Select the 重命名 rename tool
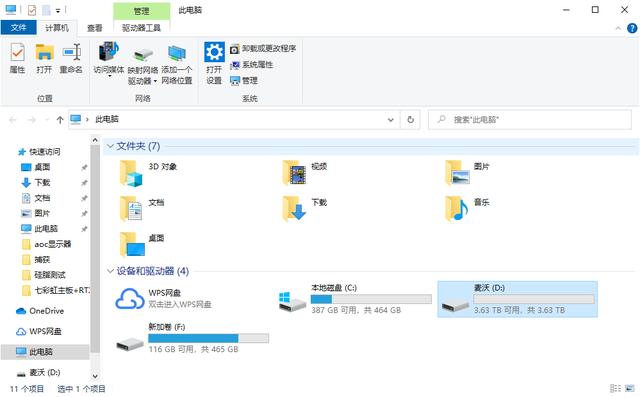640x397 pixels. (x=71, y=58)
